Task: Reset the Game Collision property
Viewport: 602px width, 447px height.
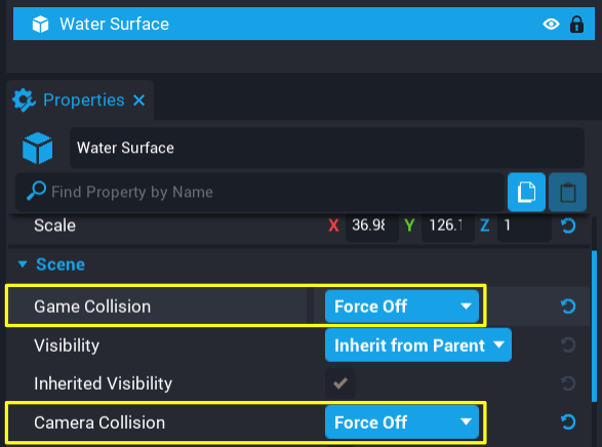Action: [568, 306]
